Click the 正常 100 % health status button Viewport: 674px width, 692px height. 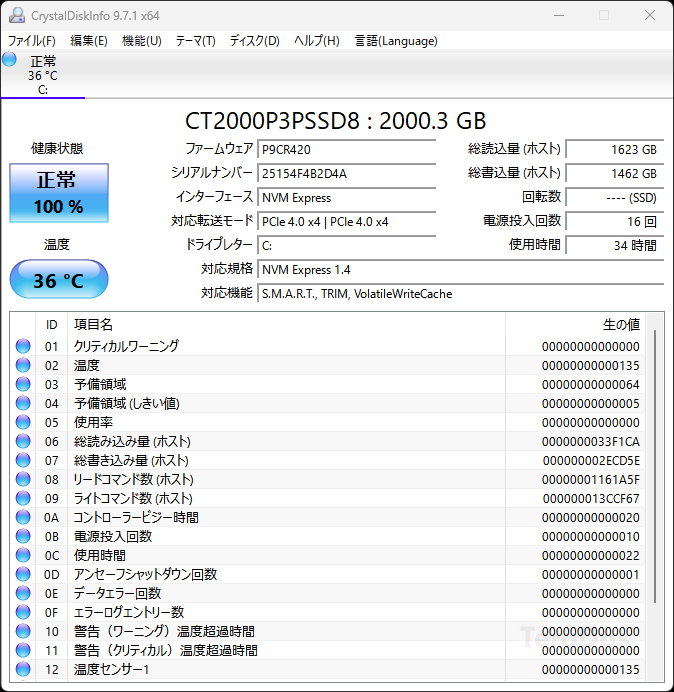click(59, 193)
